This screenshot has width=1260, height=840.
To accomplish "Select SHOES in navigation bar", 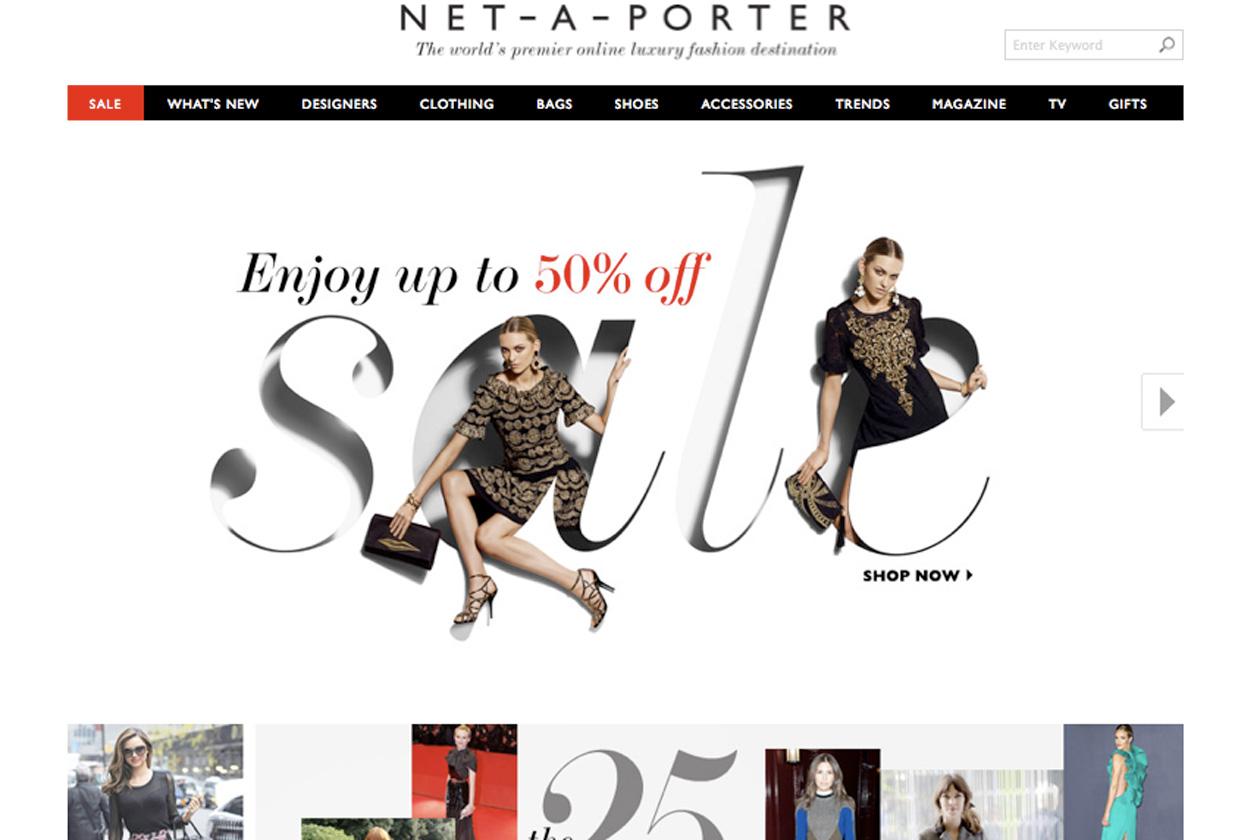I will (636, 103).
